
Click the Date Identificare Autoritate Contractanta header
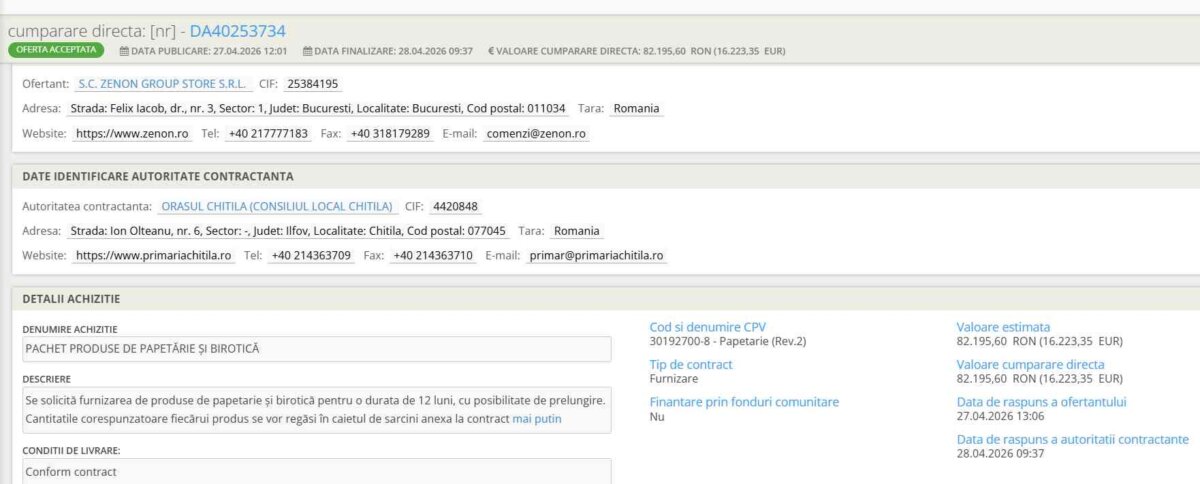pos(158,176)
